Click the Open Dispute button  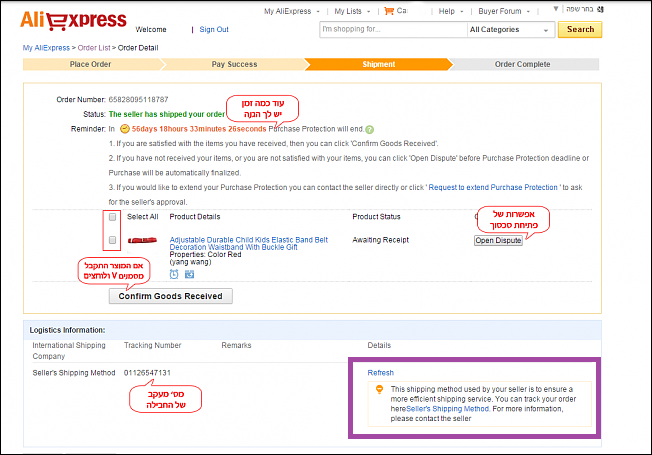[x=498, y=240]
